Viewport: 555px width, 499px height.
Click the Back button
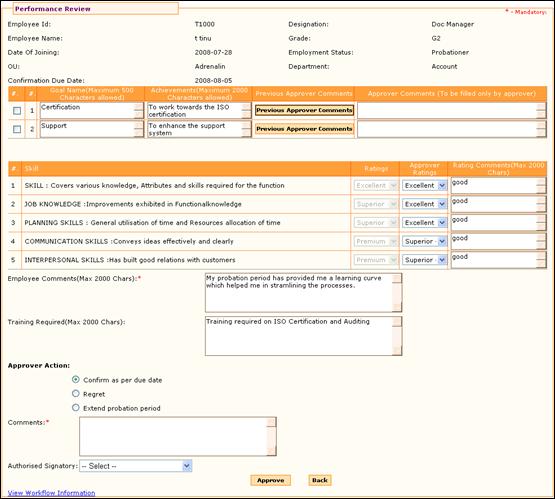tap(320, 480)
